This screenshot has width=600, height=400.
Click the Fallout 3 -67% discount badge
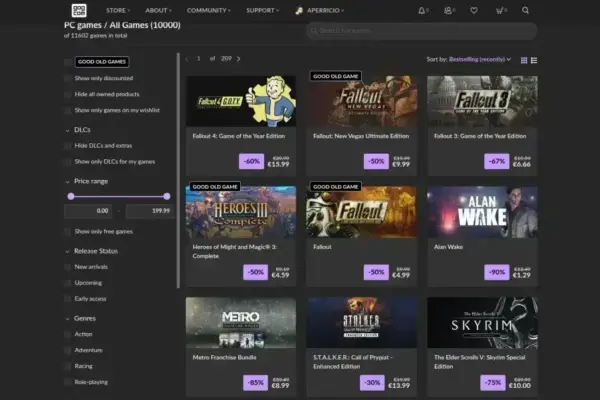(497, 162)
